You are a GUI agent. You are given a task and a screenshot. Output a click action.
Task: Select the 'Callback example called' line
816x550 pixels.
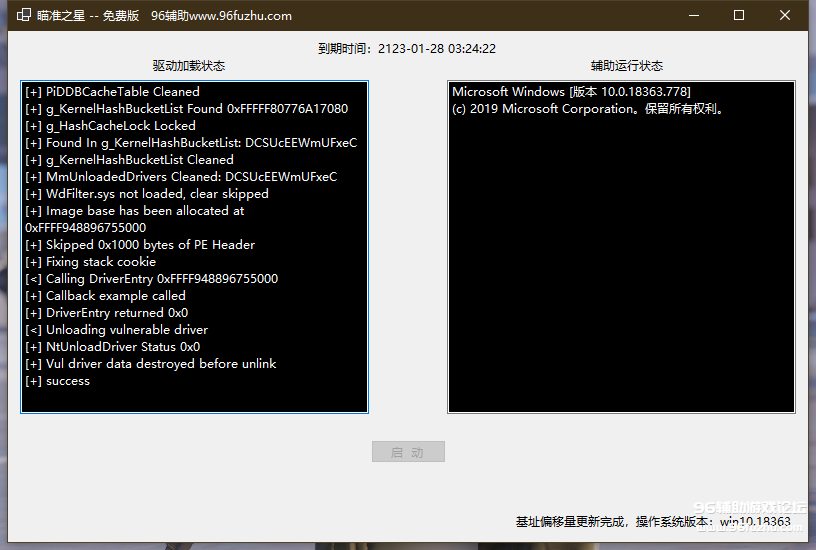point(105,296)
